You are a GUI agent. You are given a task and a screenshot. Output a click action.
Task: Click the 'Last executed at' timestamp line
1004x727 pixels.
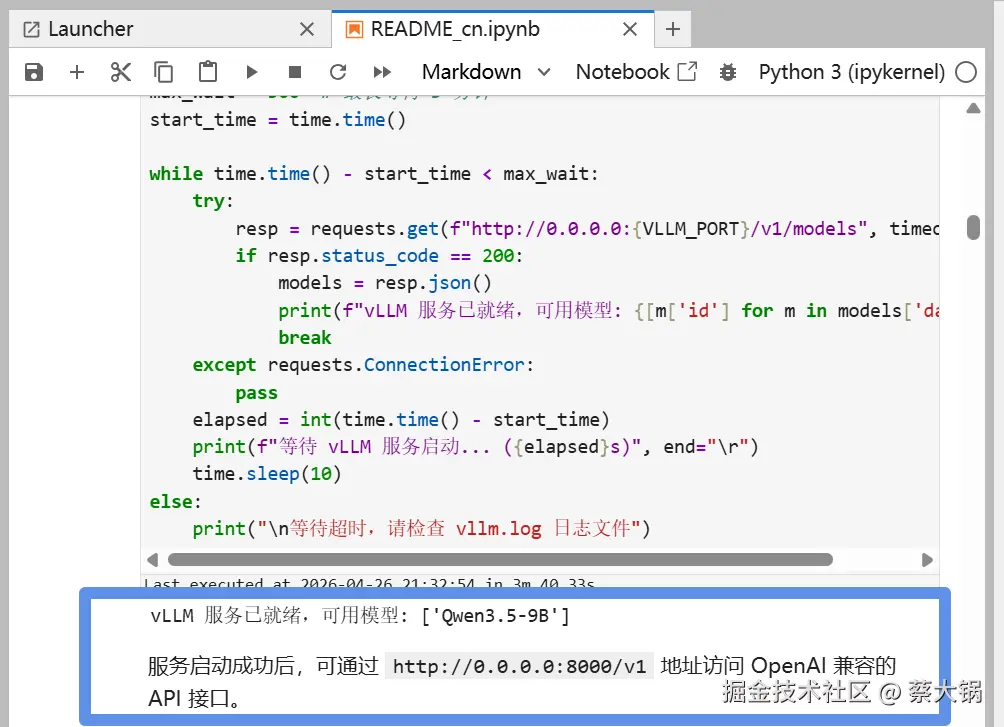click(x=369, y=583)
